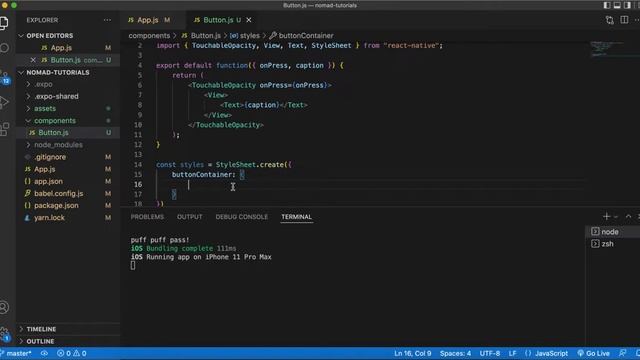Collapse the Open Editors section
The image size is (640, 360).
68,36
